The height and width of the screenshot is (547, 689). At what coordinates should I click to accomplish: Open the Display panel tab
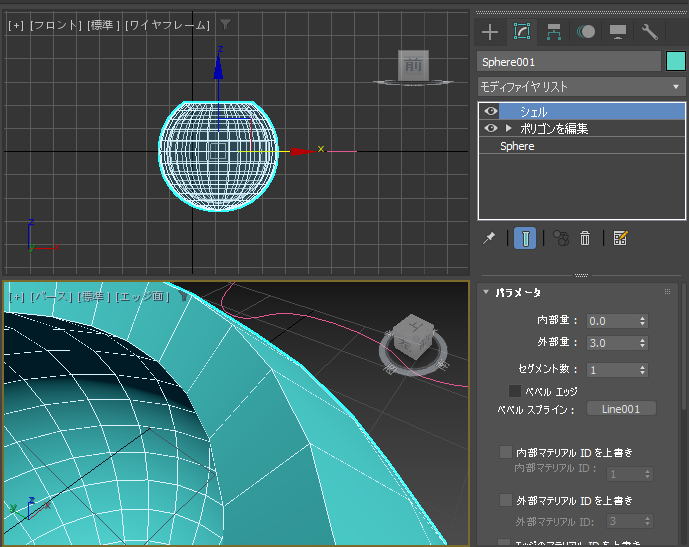(618, 32)
